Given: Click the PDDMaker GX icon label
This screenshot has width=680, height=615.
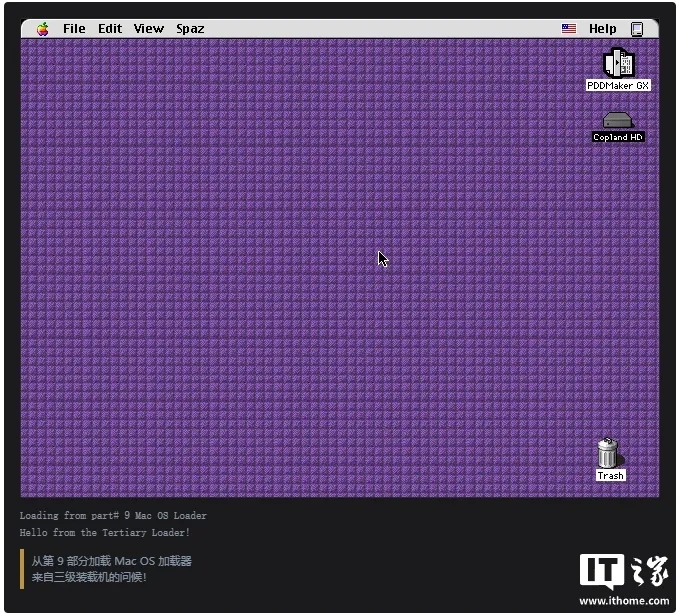Looking at the screenshot, I should [x=618, y=85].
